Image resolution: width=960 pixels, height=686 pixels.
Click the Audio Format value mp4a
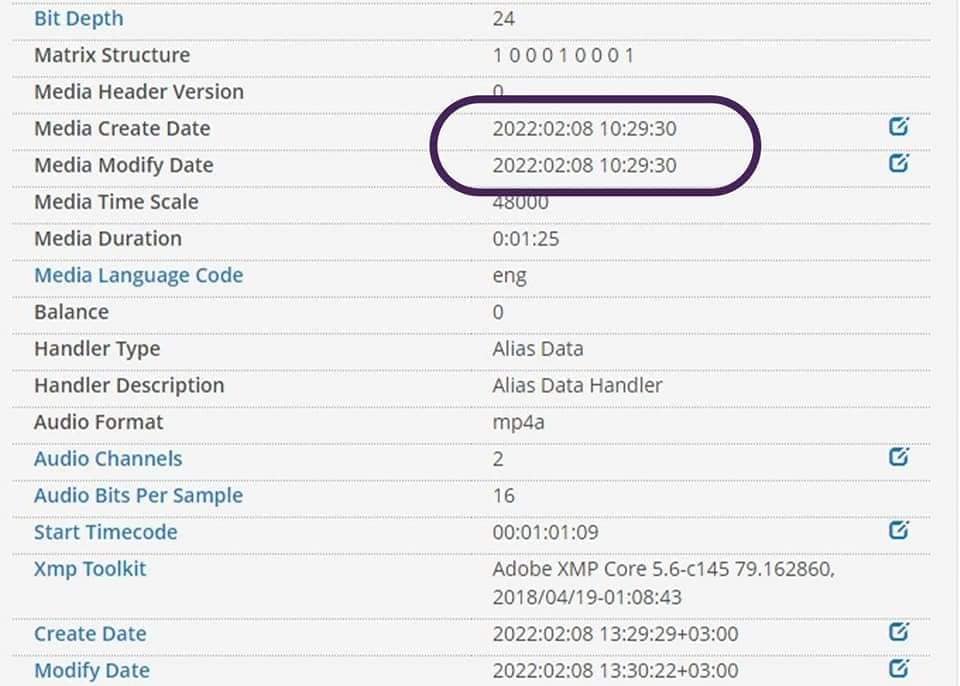tap(518, 422)
